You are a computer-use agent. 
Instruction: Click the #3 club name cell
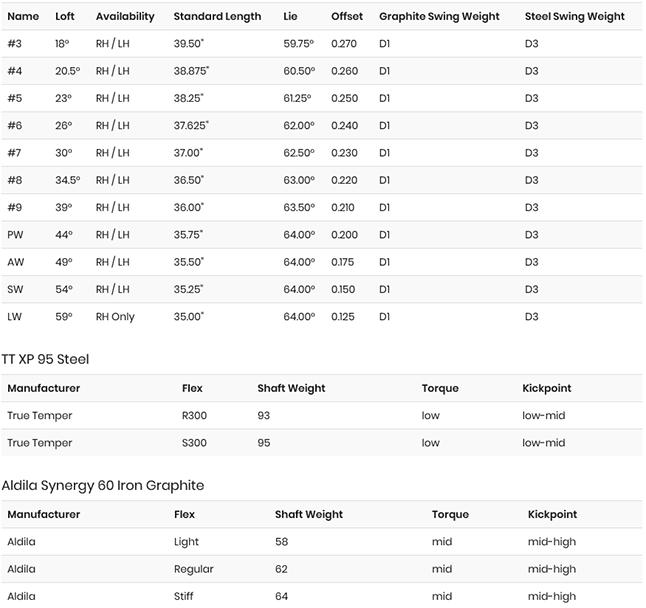(x=14, y=44)
